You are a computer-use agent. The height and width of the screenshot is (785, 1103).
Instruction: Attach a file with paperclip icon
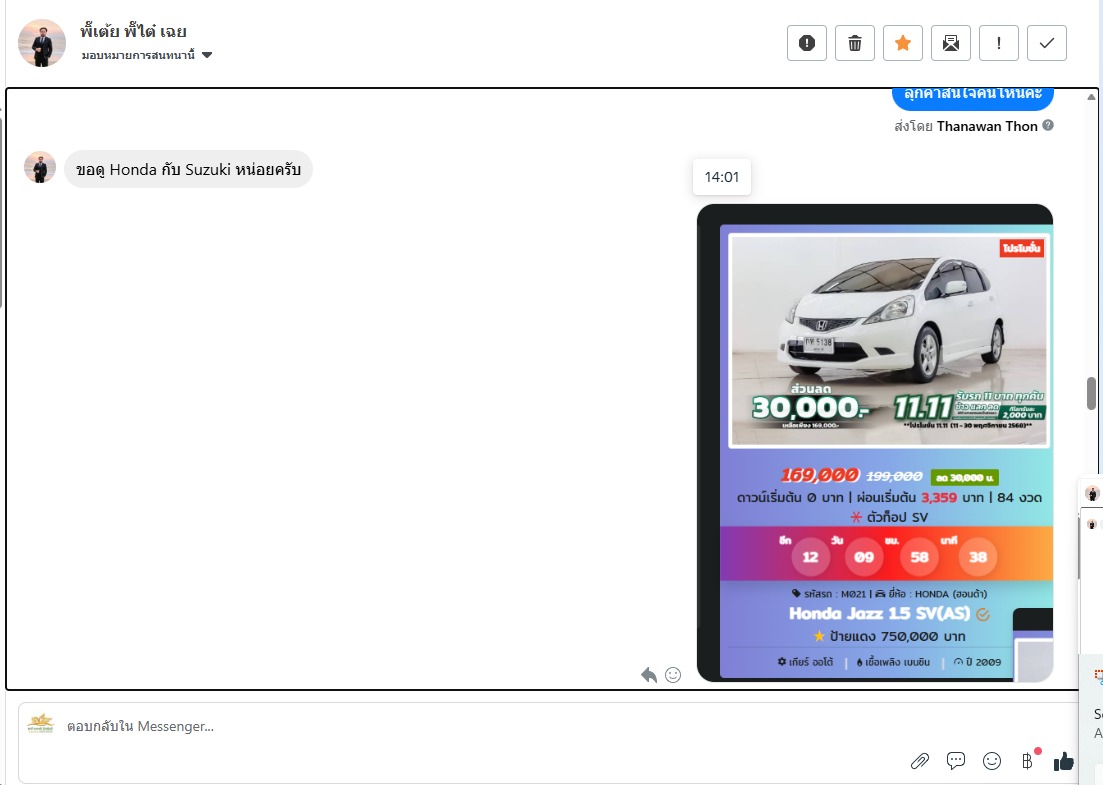919,760
